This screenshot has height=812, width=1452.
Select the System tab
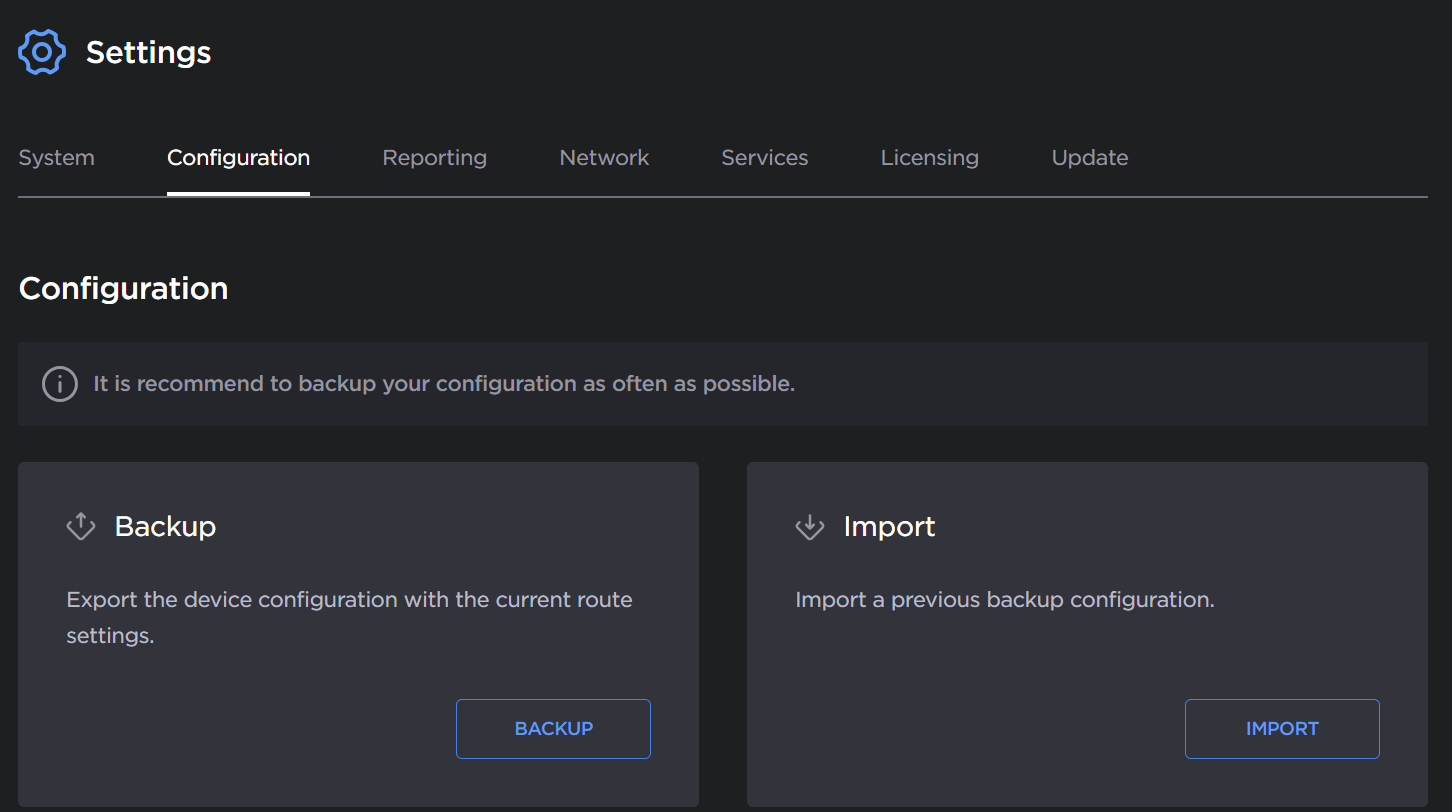click(56, 157)
